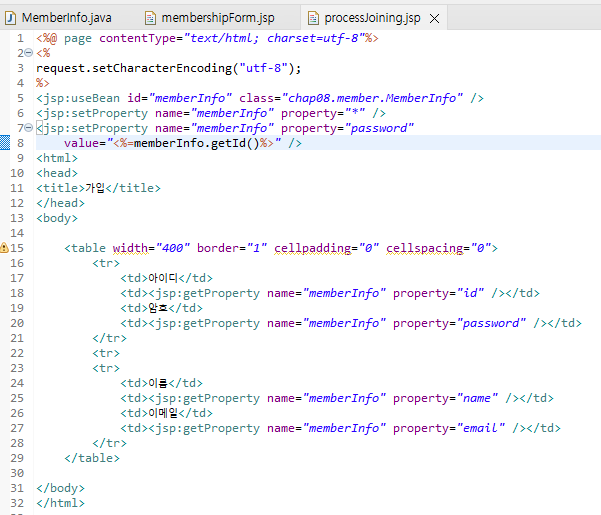Click the border="1" attribute on line 15

tap(232, 248)
